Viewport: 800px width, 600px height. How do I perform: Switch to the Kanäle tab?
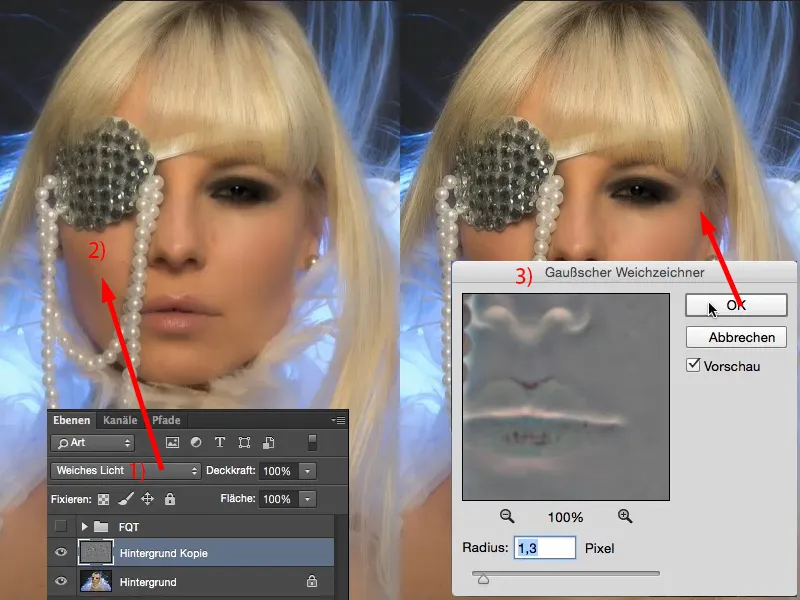point(120,420)
